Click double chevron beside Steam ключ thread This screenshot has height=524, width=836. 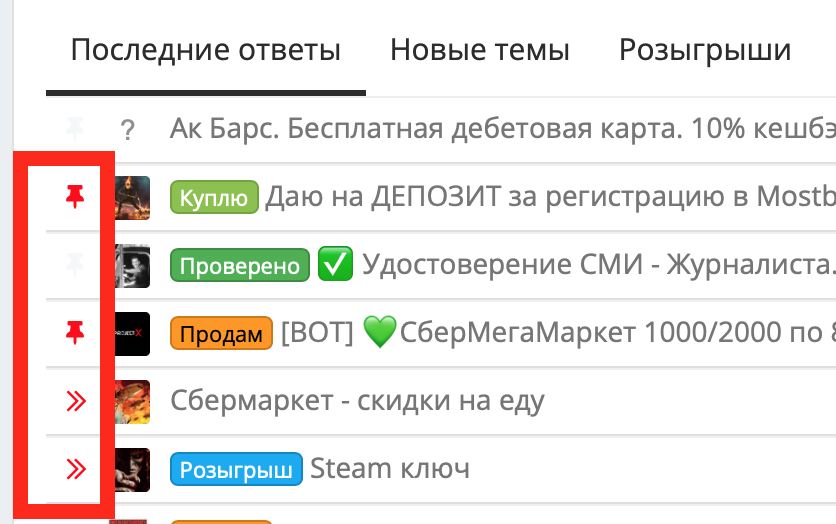click(x=76, y=469)
